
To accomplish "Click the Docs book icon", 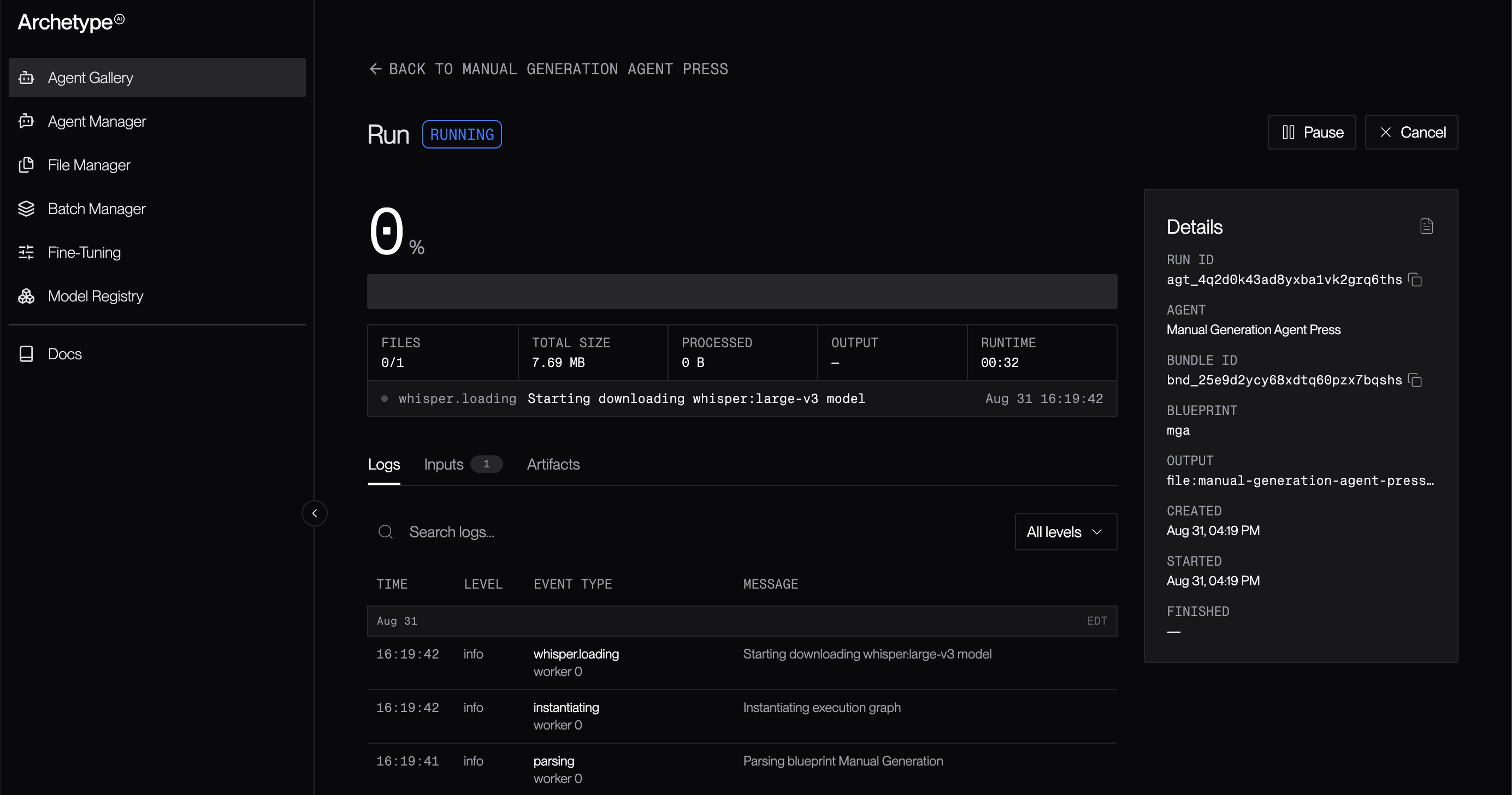I will pos(26,354).
